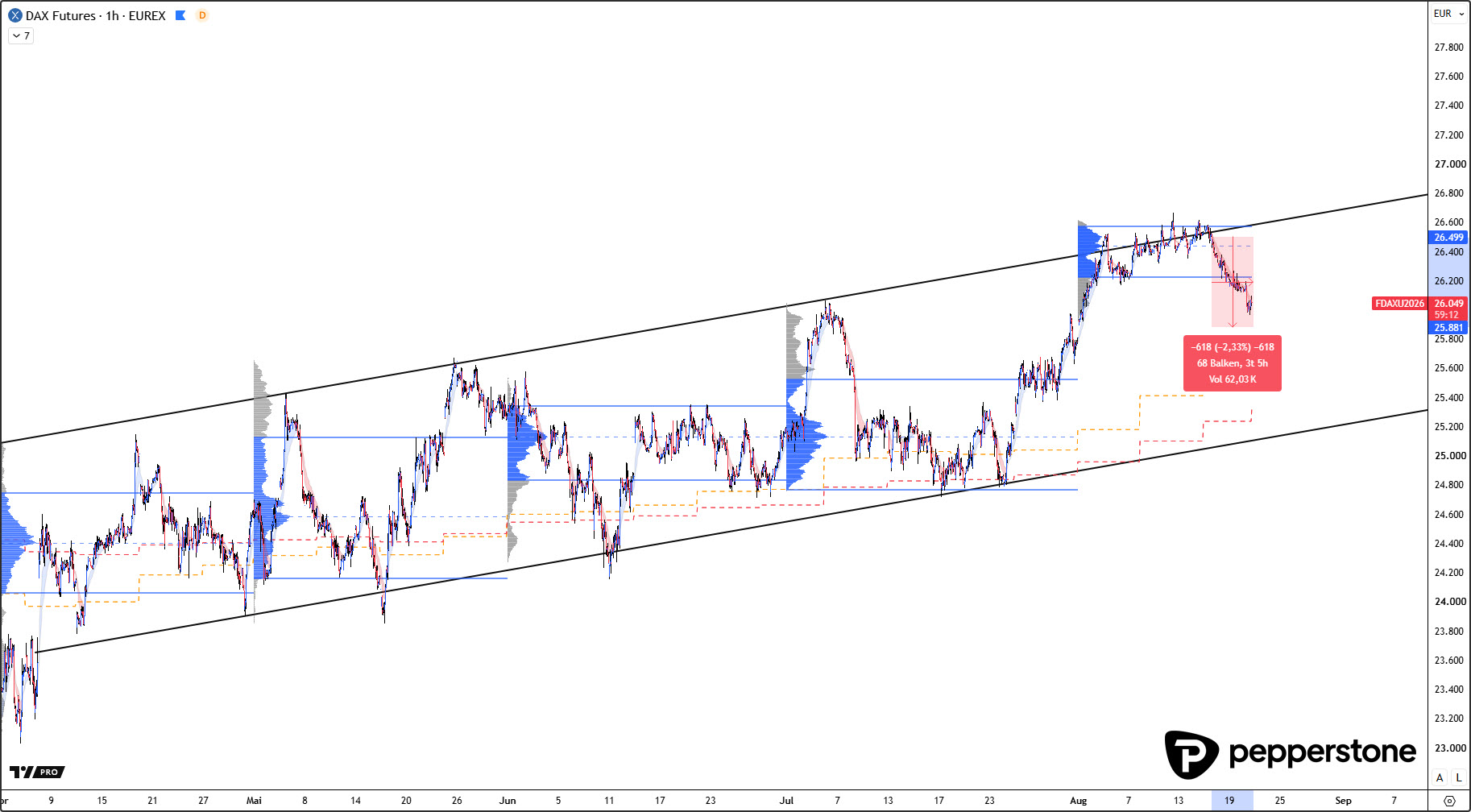Click date 26 on the time axis

point(457,801)
